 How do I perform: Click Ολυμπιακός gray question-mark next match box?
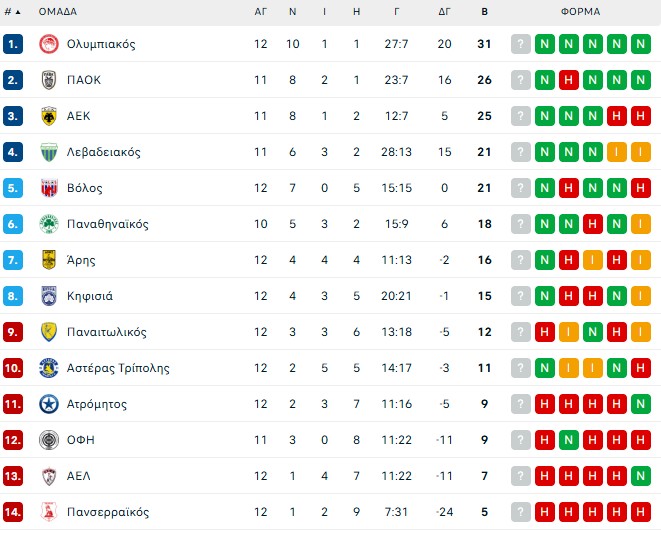[x=521, y=44]
